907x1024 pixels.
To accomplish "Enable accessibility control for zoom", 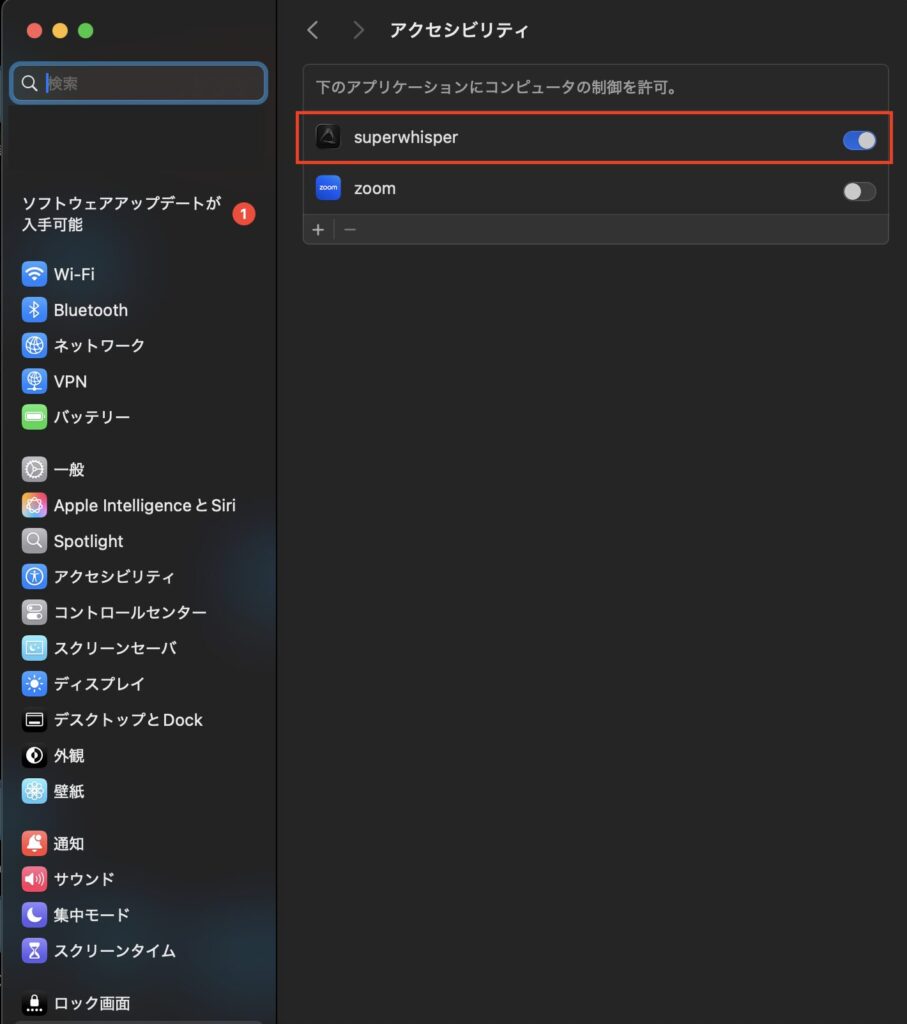I will tap(857, 190).
